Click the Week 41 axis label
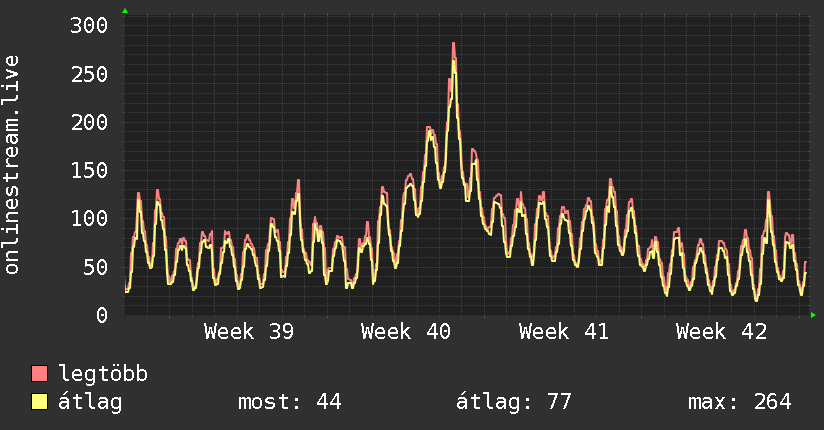 [563, 332]
